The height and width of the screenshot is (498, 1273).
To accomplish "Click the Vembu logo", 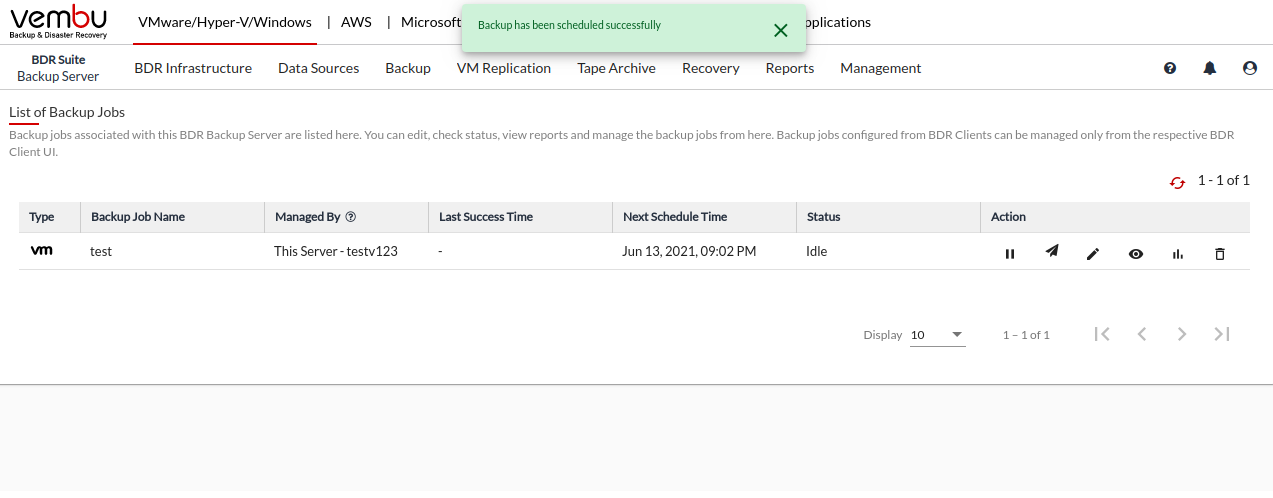I will (x=58, y=22).
